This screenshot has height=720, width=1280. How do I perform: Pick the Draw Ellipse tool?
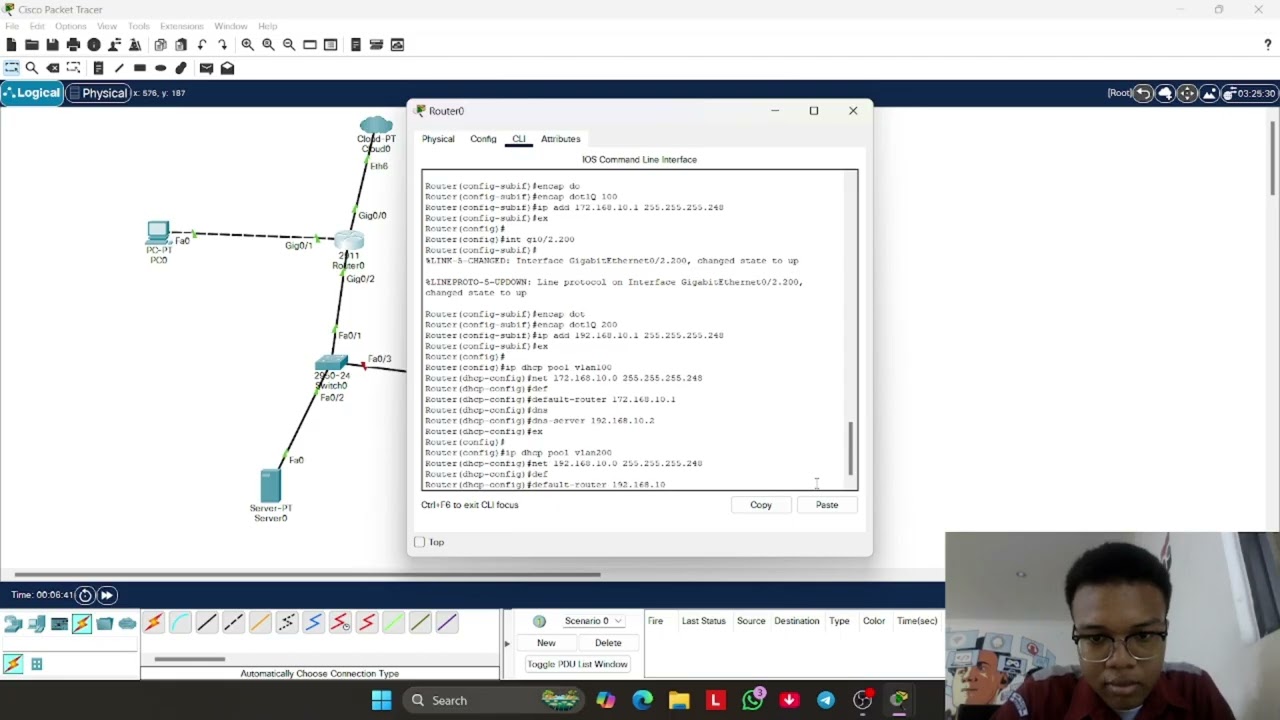point(160,68)
